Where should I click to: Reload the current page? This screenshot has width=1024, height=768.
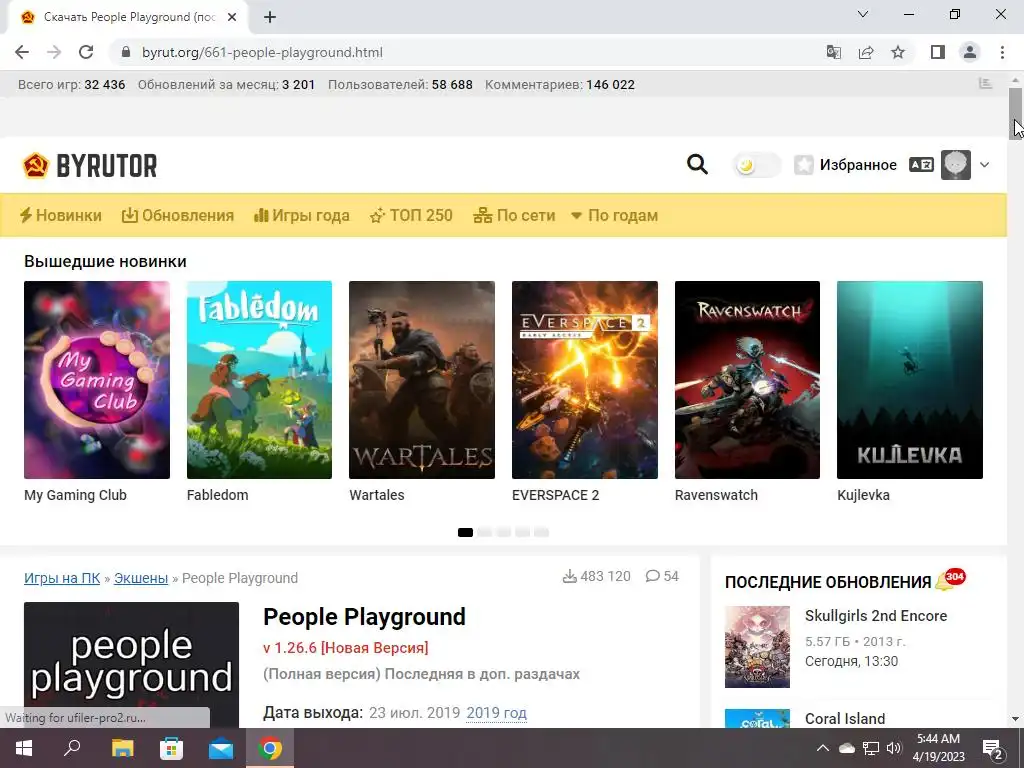pos(86,52)
